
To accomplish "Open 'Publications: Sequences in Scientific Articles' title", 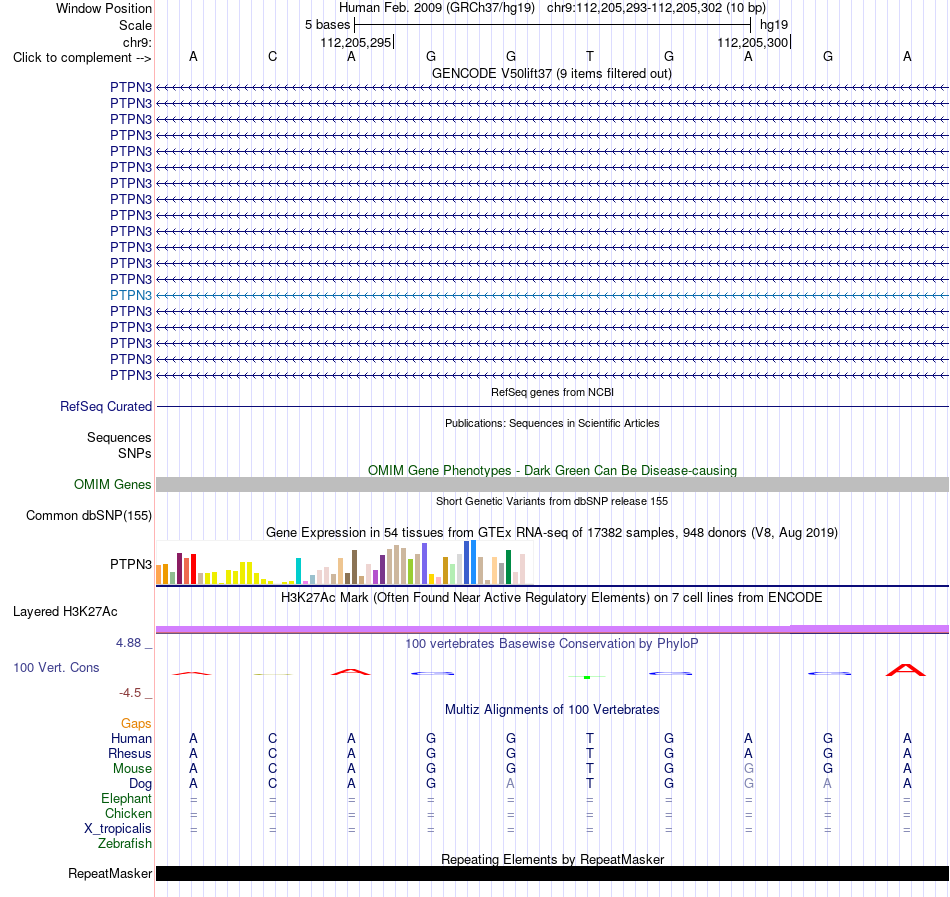I will tap(552, 423).
